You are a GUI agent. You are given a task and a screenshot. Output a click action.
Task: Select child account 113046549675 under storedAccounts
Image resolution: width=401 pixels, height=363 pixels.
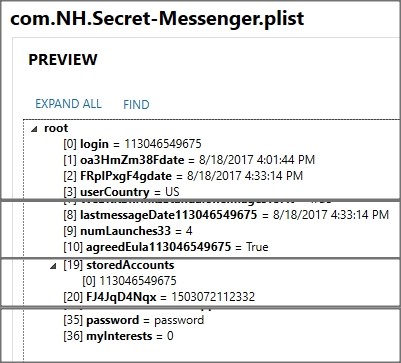[x=129, y=281]
